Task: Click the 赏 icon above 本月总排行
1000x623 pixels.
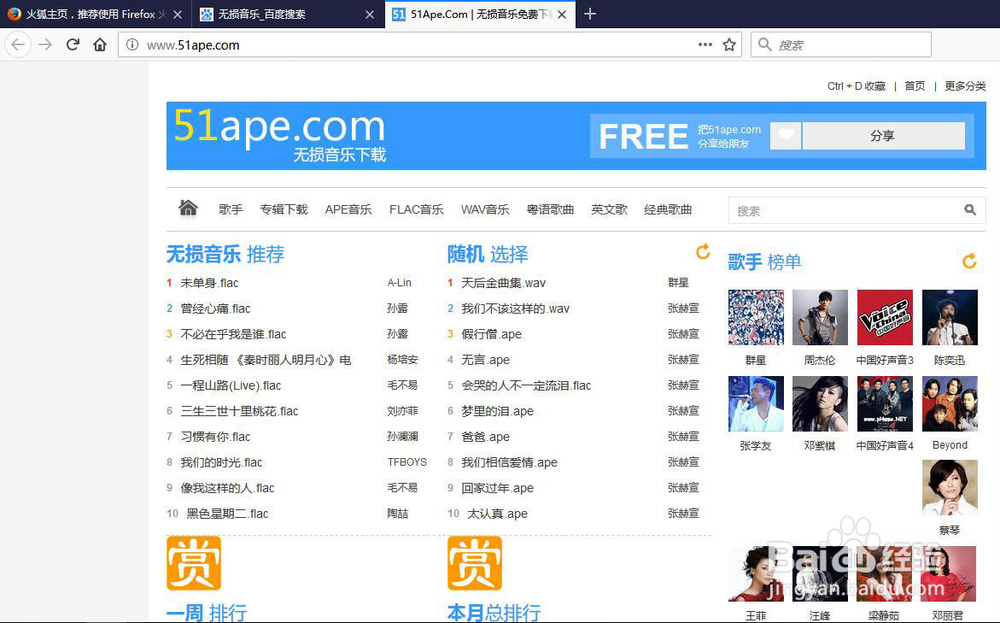Action: pyautogui.click(x=474, y=563)
